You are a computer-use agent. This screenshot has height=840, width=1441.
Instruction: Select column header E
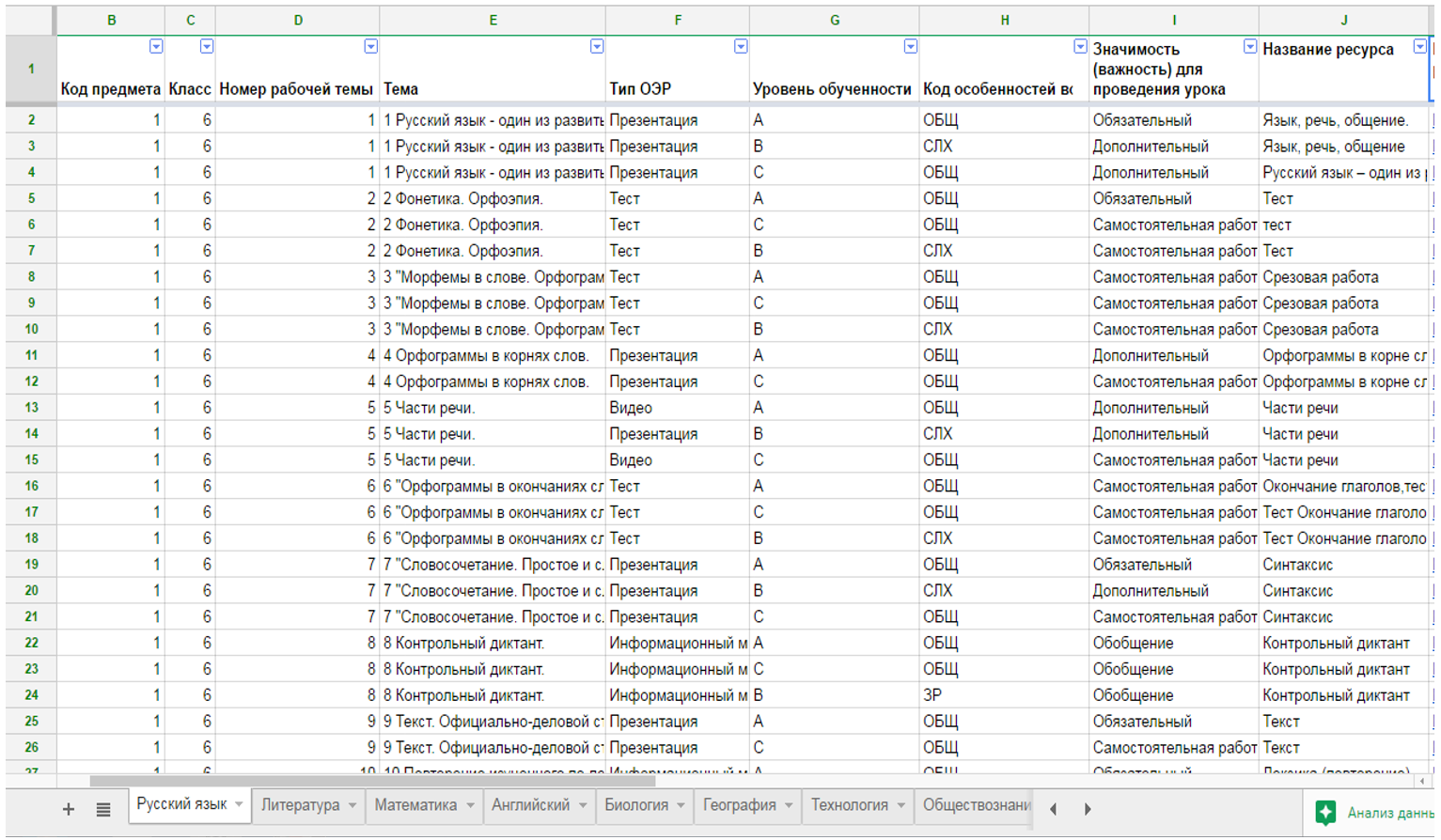(493, 20)
